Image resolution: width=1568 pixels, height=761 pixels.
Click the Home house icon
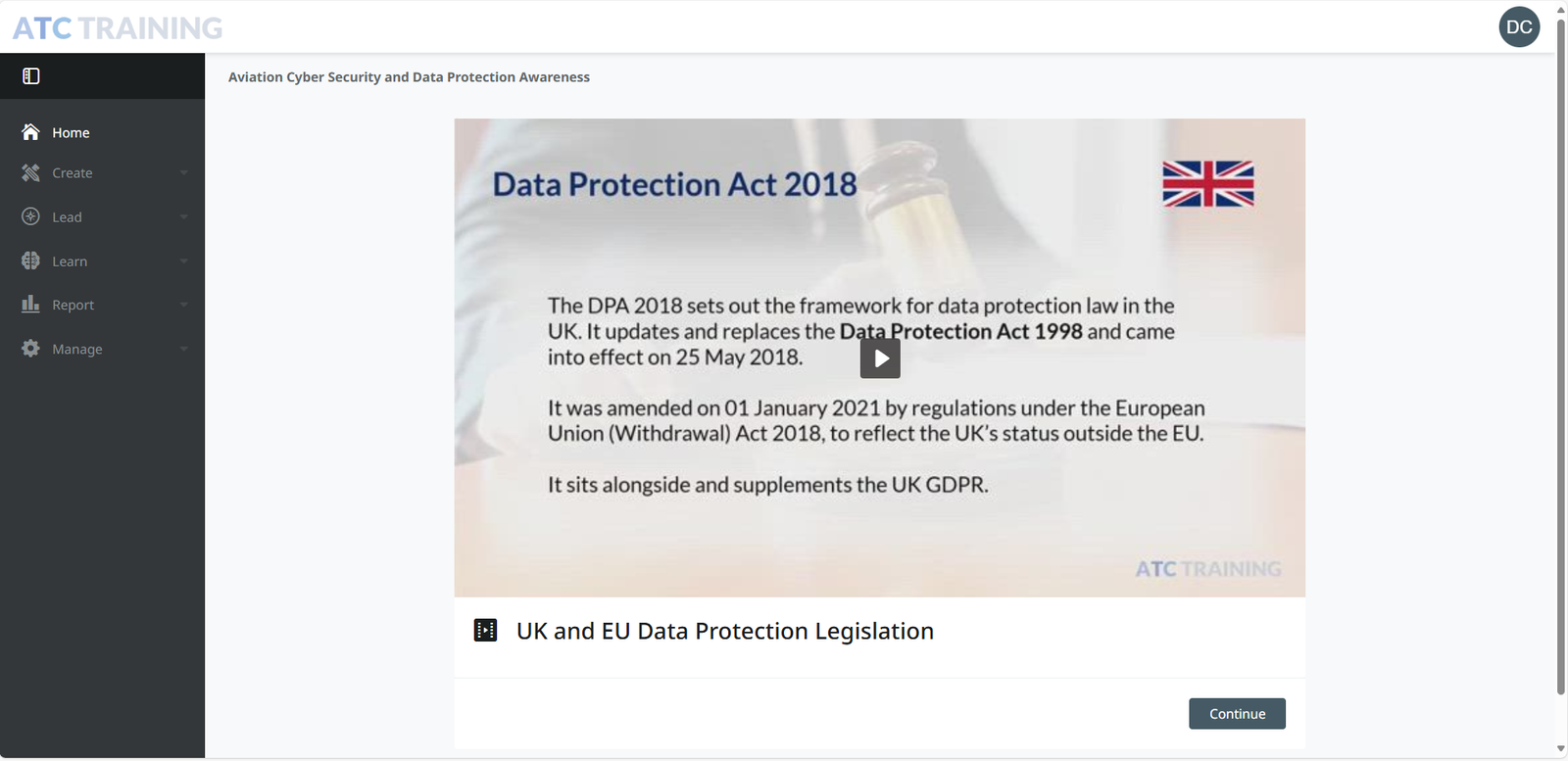pyautogui.click(x=30, y=132)
